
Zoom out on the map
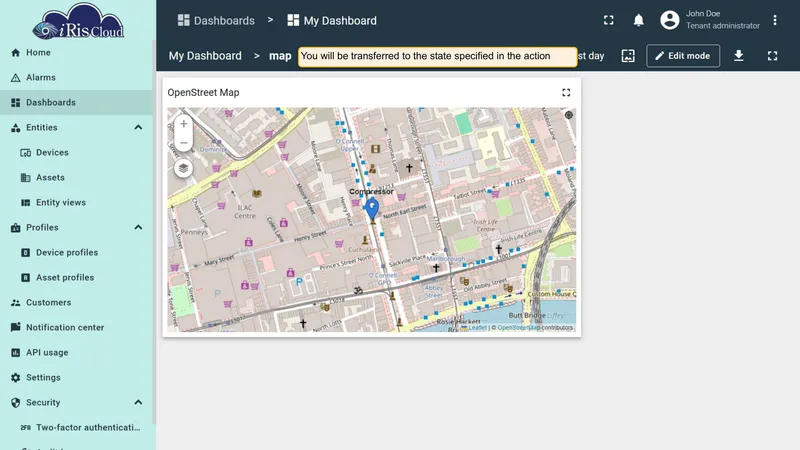184,143
